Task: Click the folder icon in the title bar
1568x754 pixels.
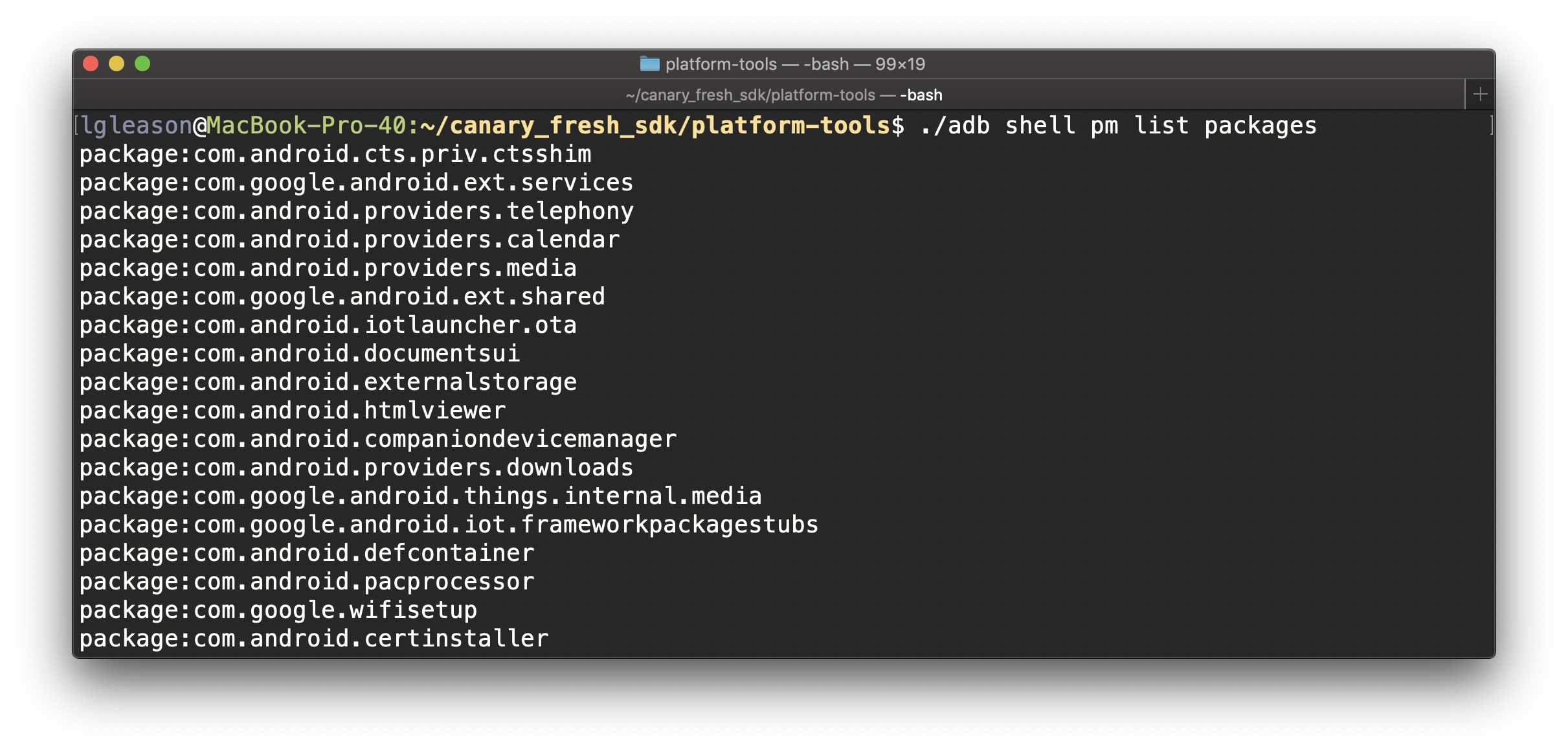Action: [x=649, y=63]
